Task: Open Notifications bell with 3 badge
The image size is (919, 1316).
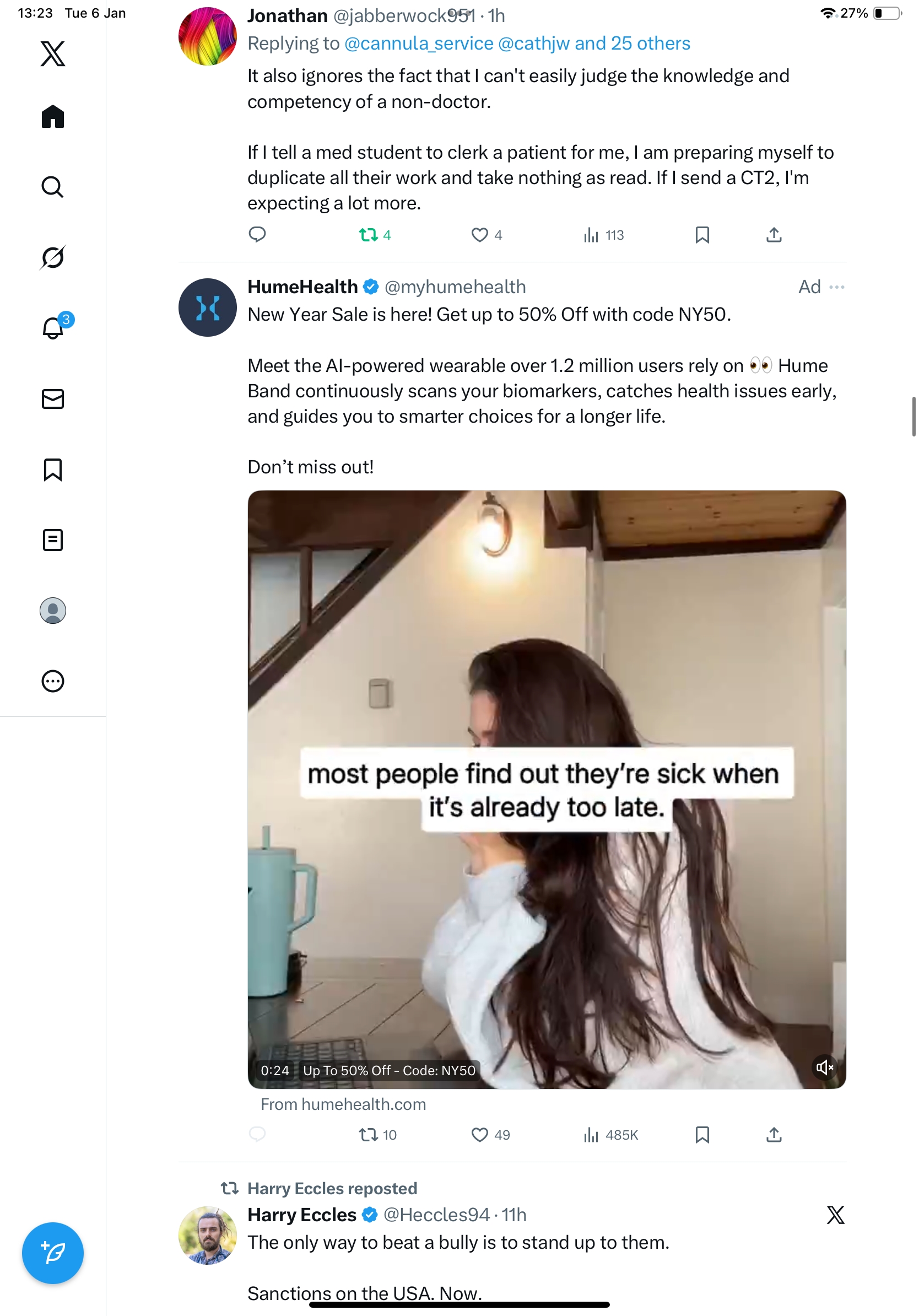Action: click(x=53, y=328)
